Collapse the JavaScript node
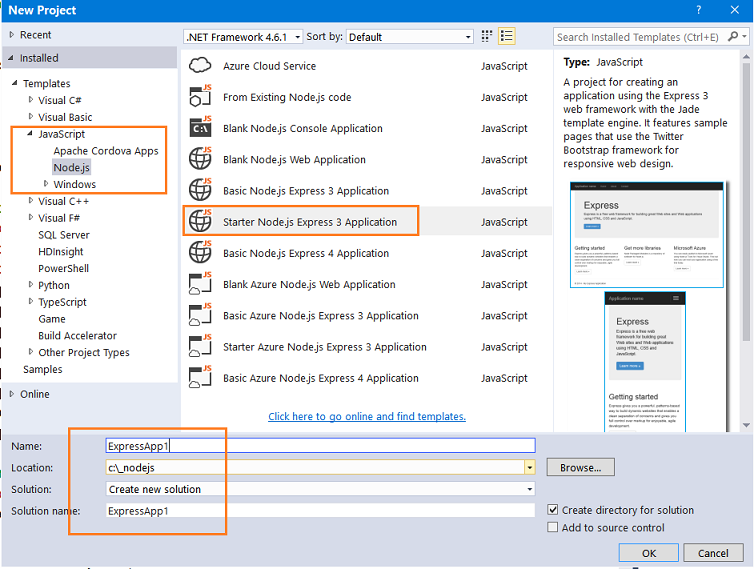Viewport: 754px width, 569px height. [30, 133]
